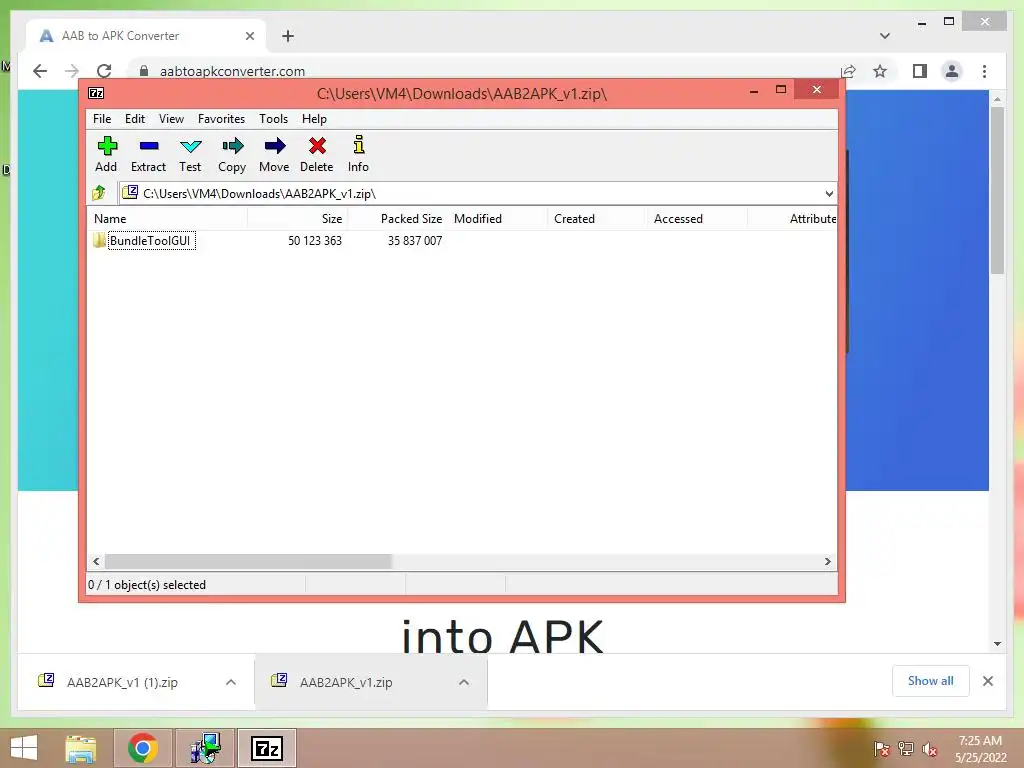Expand the 7-Zip address path dropdown
Image resolution: width=1024 pixels, height=768 pixels.
[829, 193]
